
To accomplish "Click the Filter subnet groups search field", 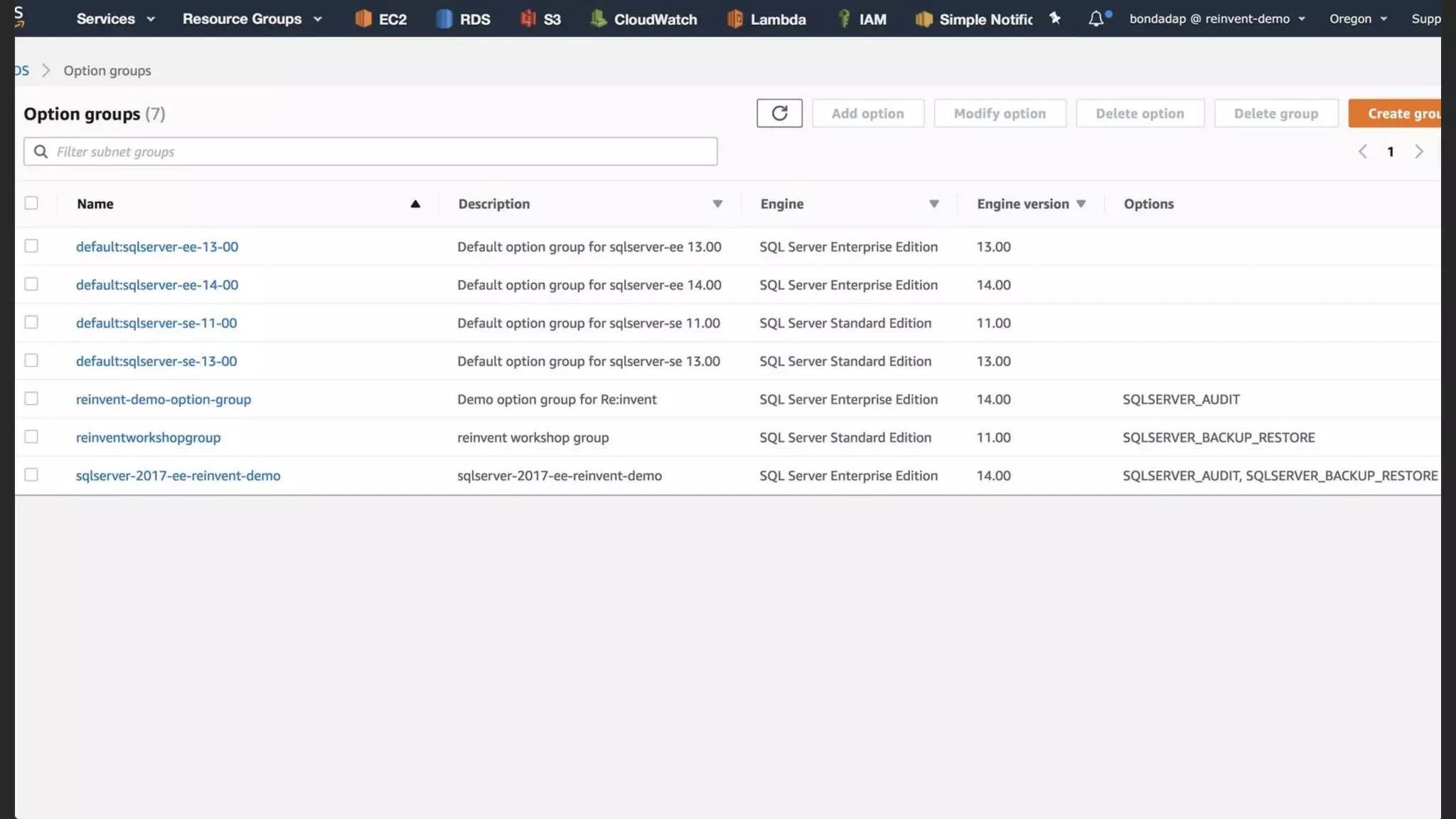I will click(x=370, y=151).
